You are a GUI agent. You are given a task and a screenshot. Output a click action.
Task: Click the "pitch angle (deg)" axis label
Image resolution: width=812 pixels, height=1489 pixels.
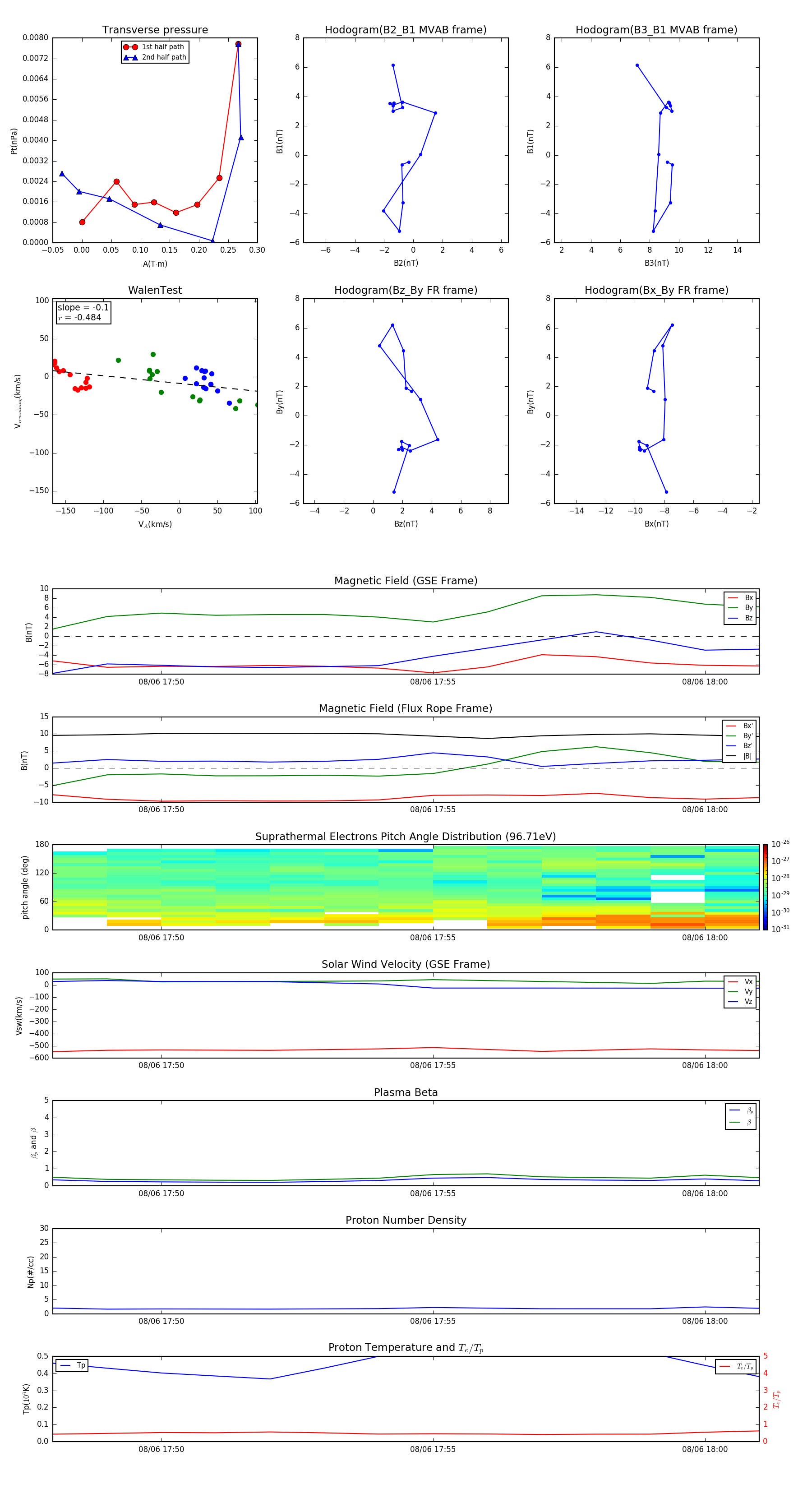pos(25,887)
